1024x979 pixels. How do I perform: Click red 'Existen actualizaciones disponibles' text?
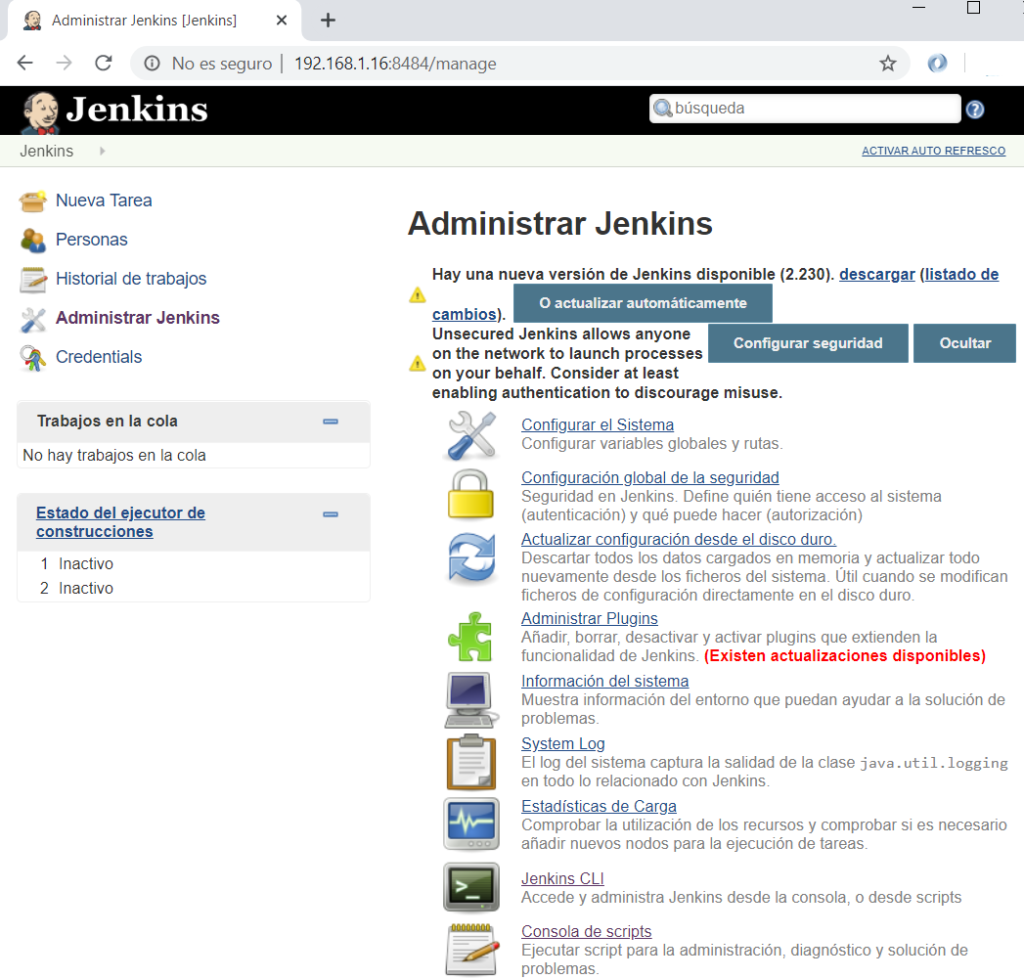[x=844, y=656]
